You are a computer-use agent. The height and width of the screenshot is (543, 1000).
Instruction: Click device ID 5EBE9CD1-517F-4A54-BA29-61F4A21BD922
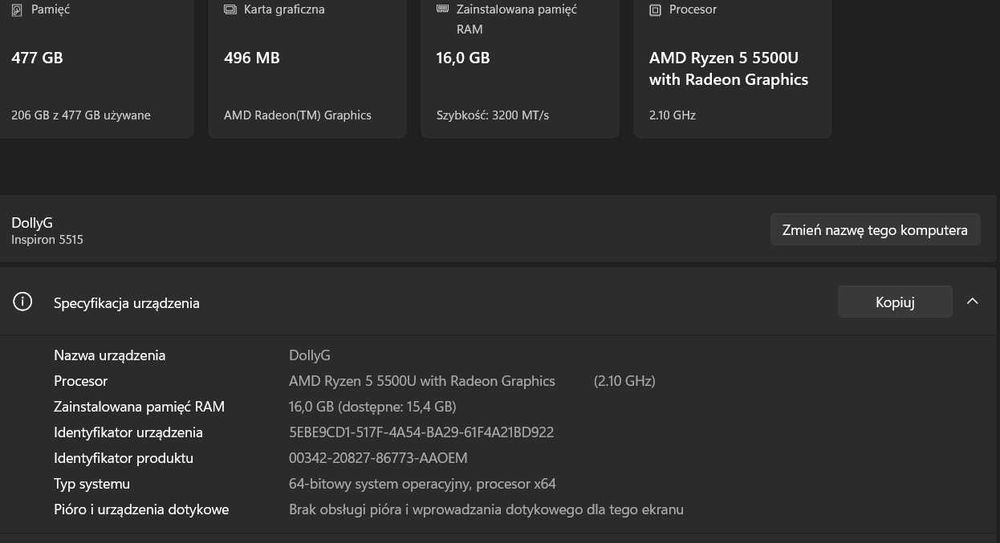pos(421,433)
